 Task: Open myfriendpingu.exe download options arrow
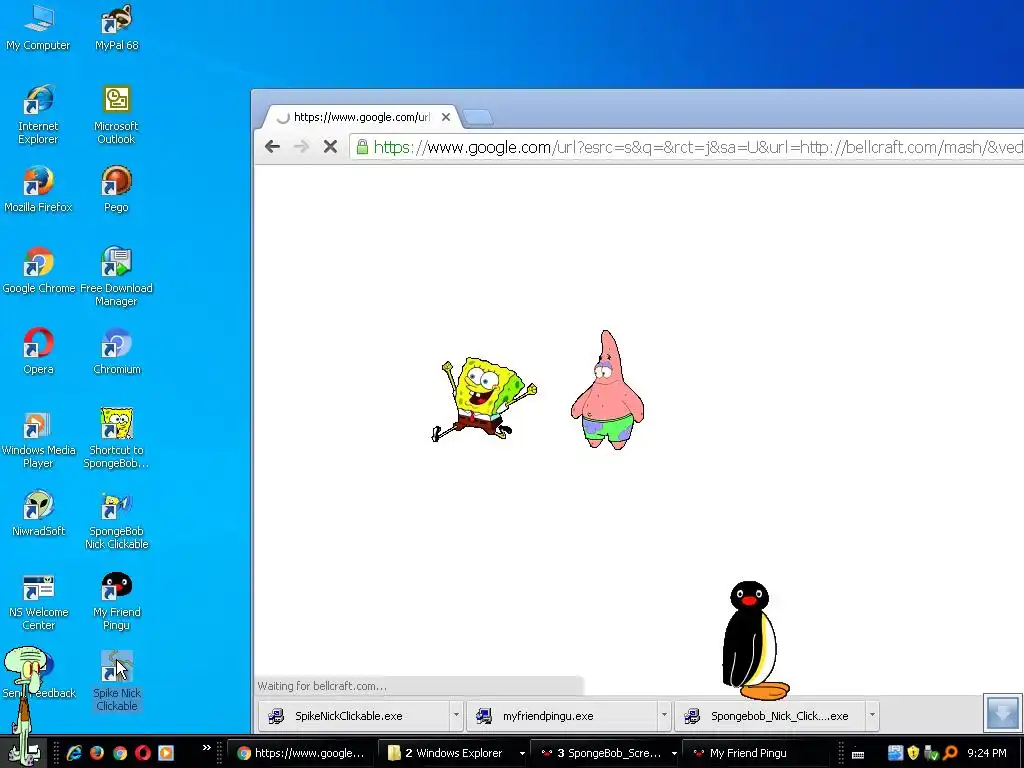click(x=664, y=715)
